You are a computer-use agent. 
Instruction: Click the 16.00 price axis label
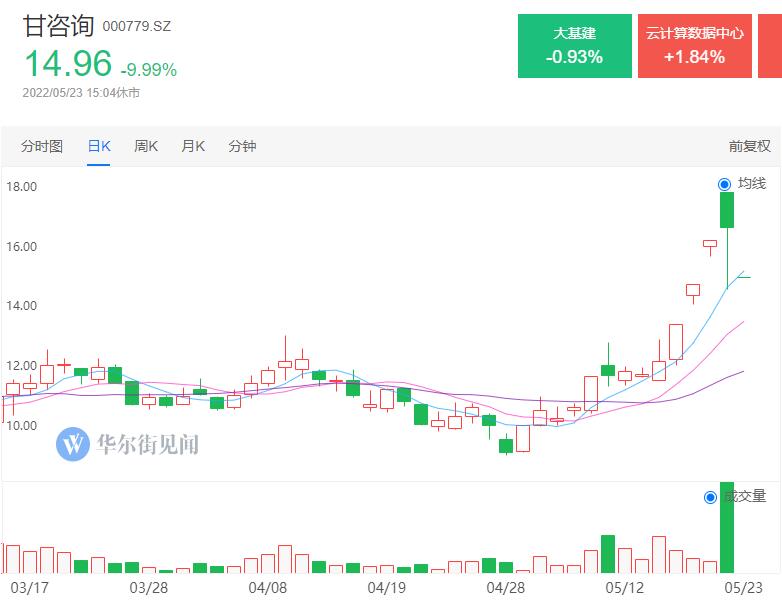click(21, 246)
